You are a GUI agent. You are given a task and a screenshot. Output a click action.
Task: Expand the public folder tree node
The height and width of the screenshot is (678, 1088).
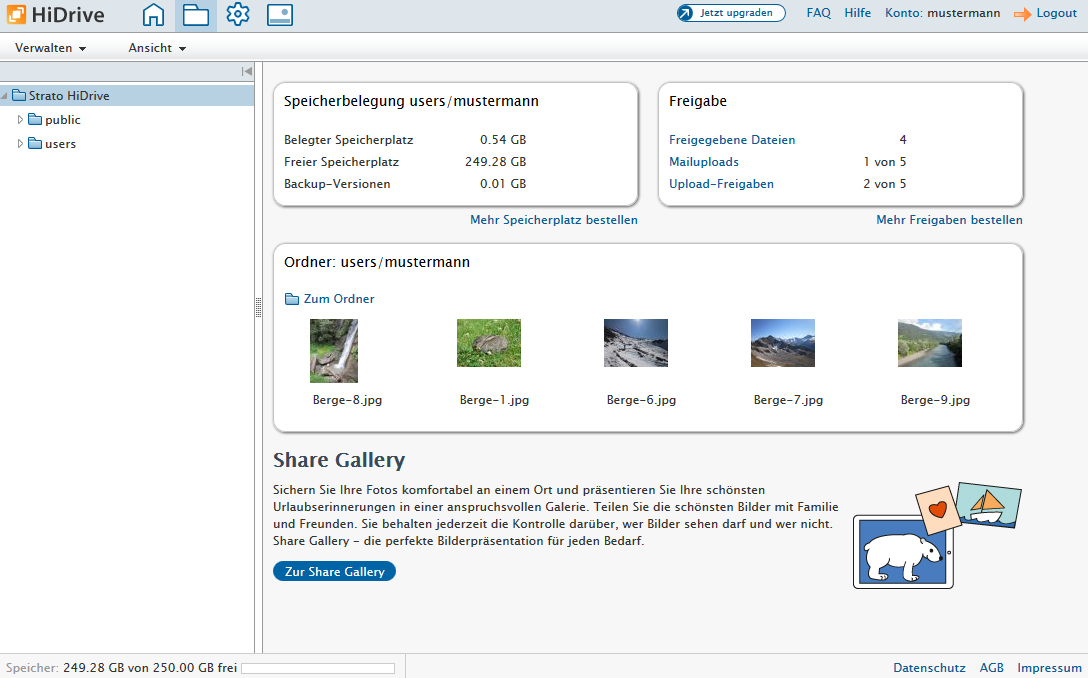pos(20,120)
